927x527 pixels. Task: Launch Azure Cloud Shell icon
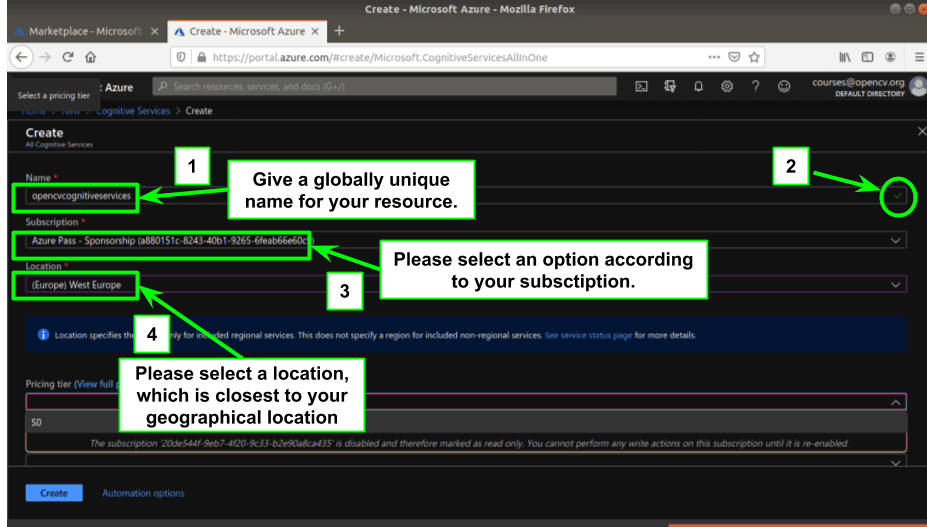click(x=641, y=86)
